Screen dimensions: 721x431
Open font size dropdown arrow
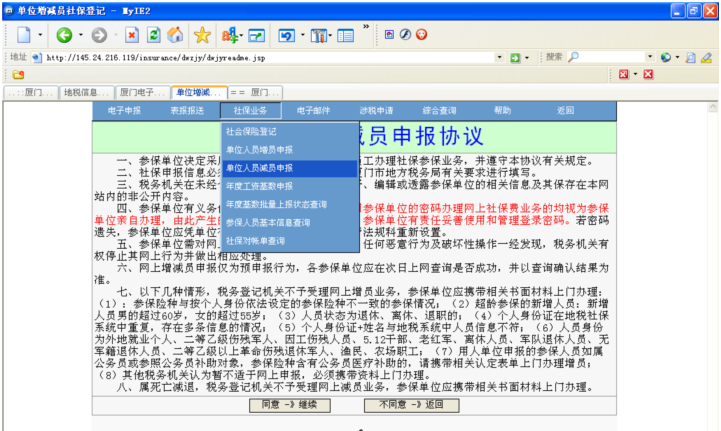[x=241, y=35]
